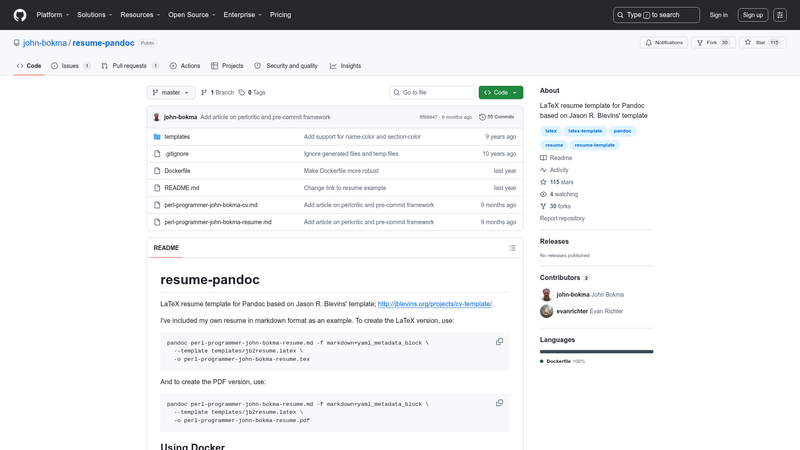
Task: Expand the Platform menu
Action: (x=53, y=15)
